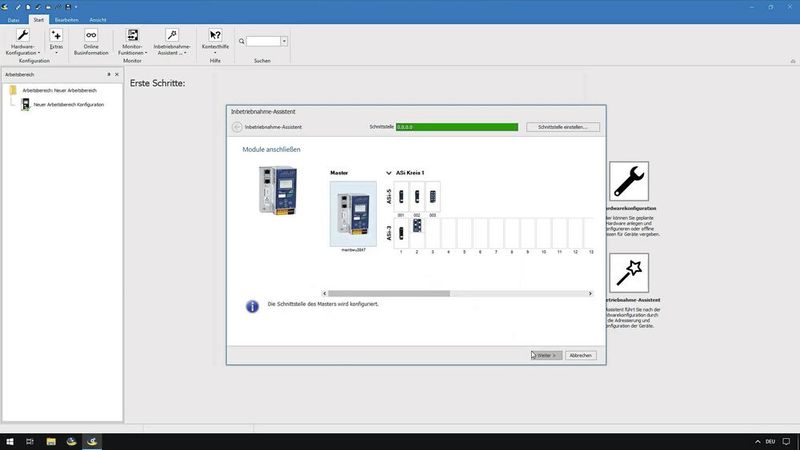800x450 pixels.
Task: Switch to the Start tab
Action: tap(39, 20)
